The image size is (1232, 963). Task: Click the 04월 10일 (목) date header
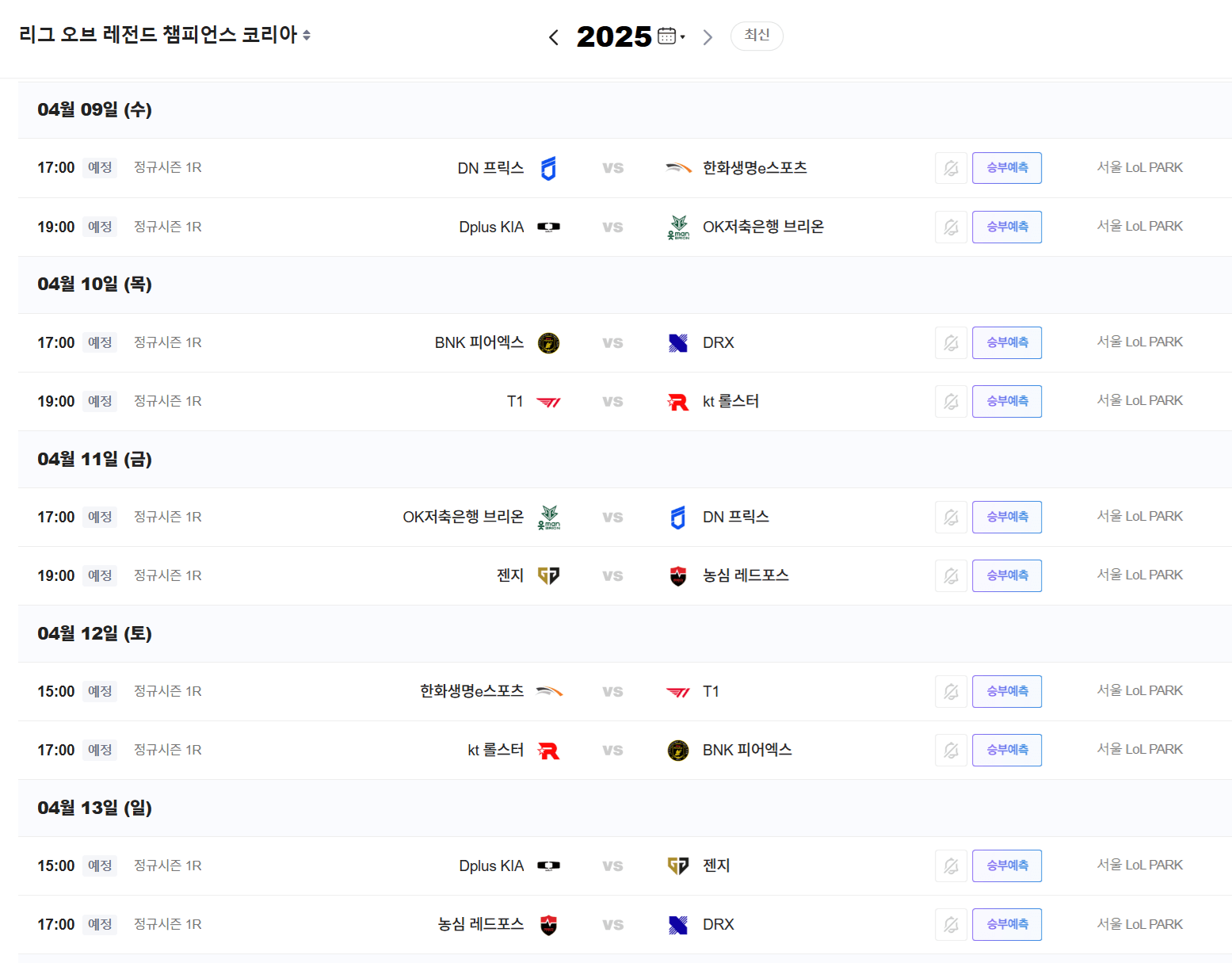pos(94,285)
